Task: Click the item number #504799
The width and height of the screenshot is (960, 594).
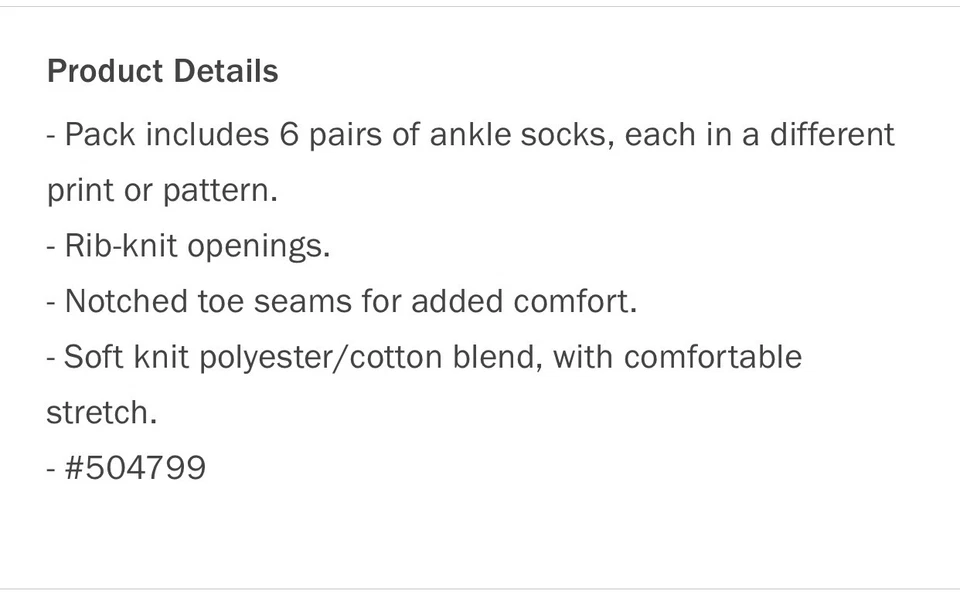Action: click(135, 467)
